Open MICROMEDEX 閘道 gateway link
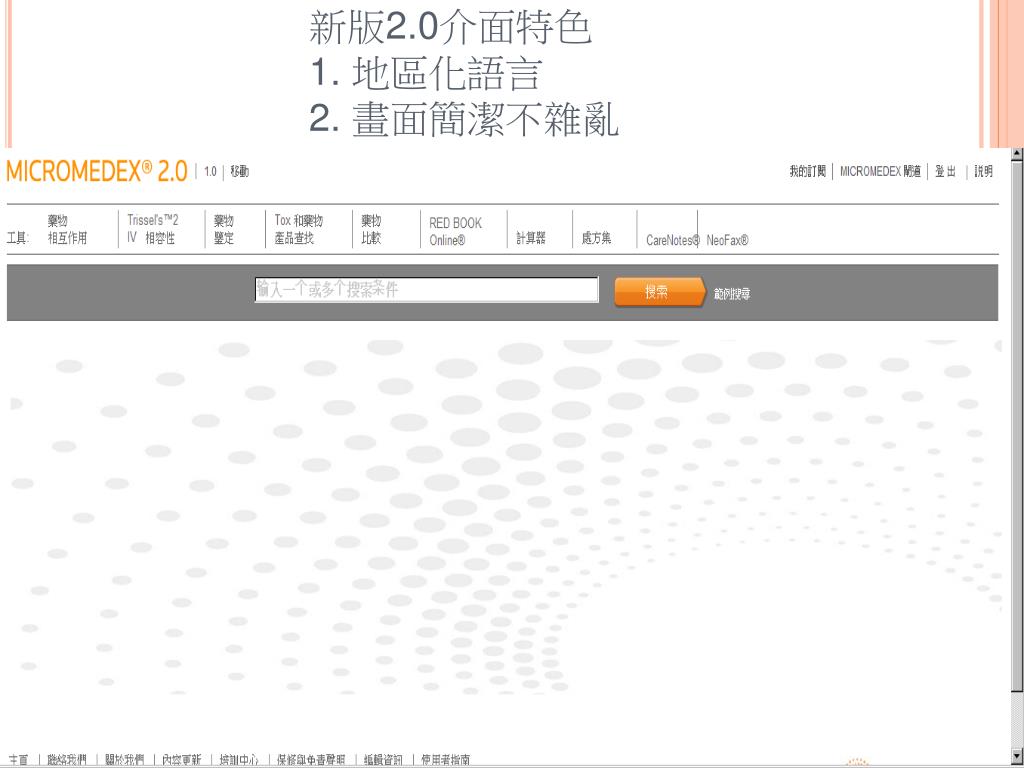1024x768 pixels. (x=880, y=171)
